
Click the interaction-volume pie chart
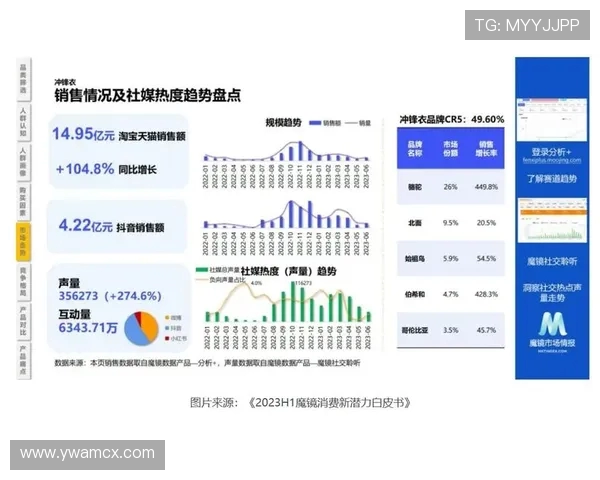[141, 328]
